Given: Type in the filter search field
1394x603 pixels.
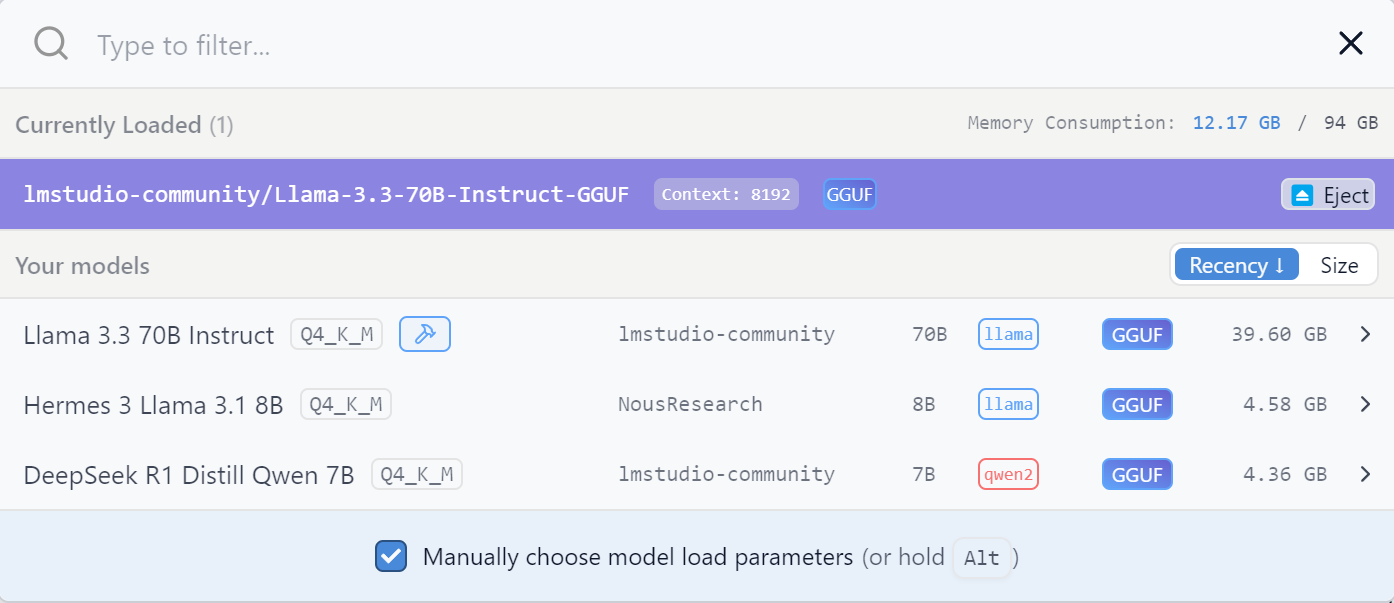Looking at the screenshot, I should 600,45.
